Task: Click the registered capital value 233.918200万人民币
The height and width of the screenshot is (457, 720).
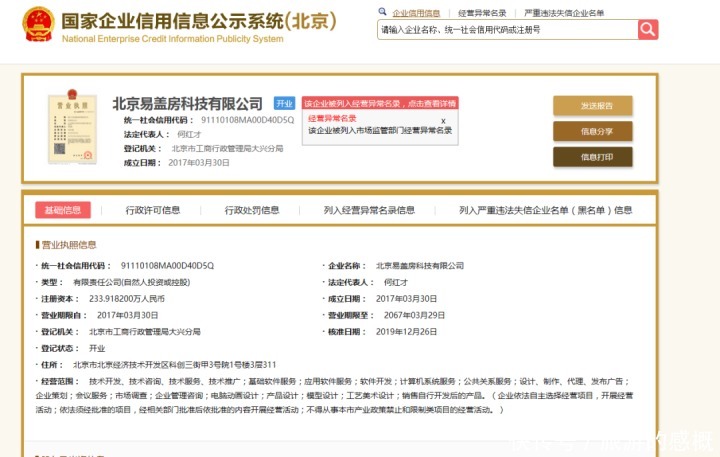Action: [x=127, y=299]
